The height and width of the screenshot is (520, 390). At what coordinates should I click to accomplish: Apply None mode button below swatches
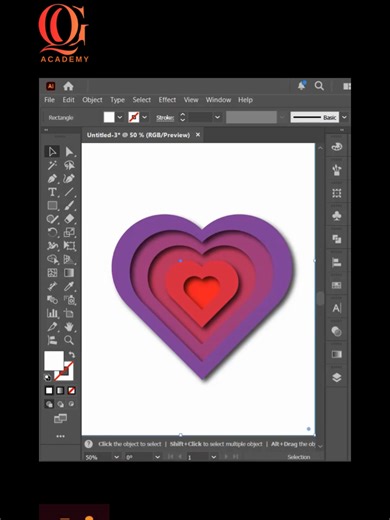pos(71,390)
